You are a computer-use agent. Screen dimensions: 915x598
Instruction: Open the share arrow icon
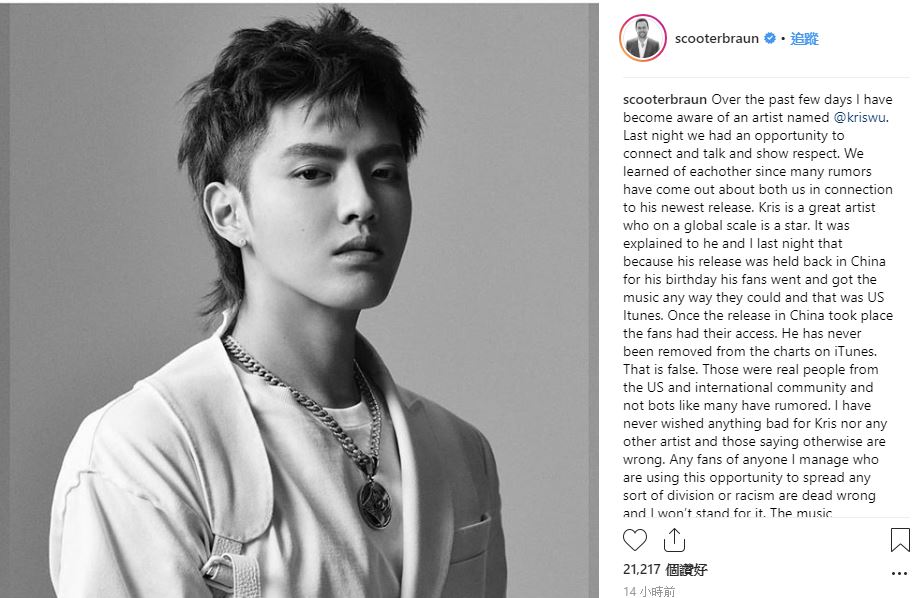pos(674,540)
